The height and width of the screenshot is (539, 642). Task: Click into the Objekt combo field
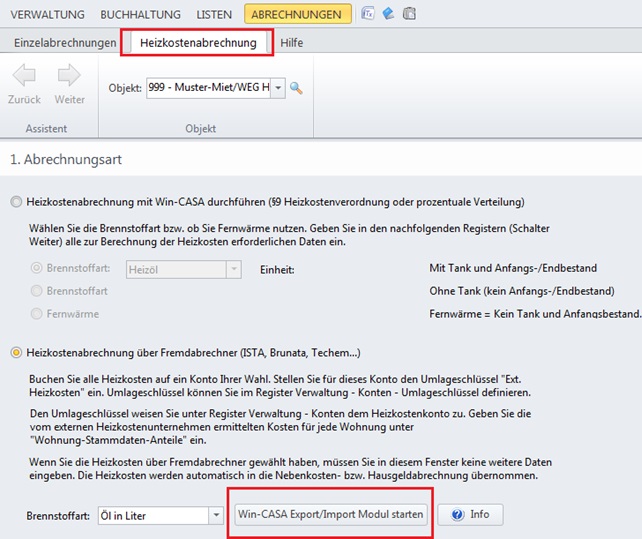pos(208,88)
